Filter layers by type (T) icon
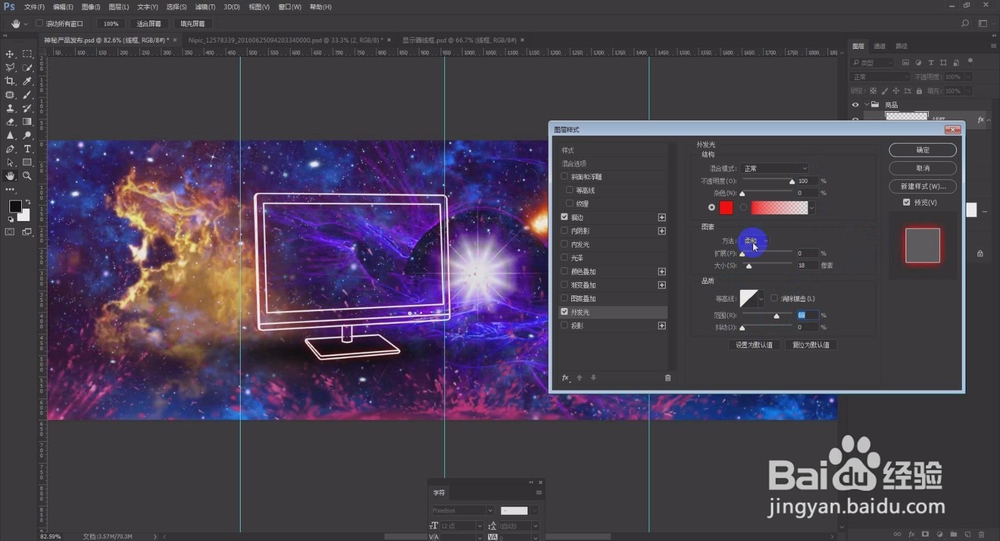The width and height of the screenshot is (1000, 541). click(x=931, y=63)
